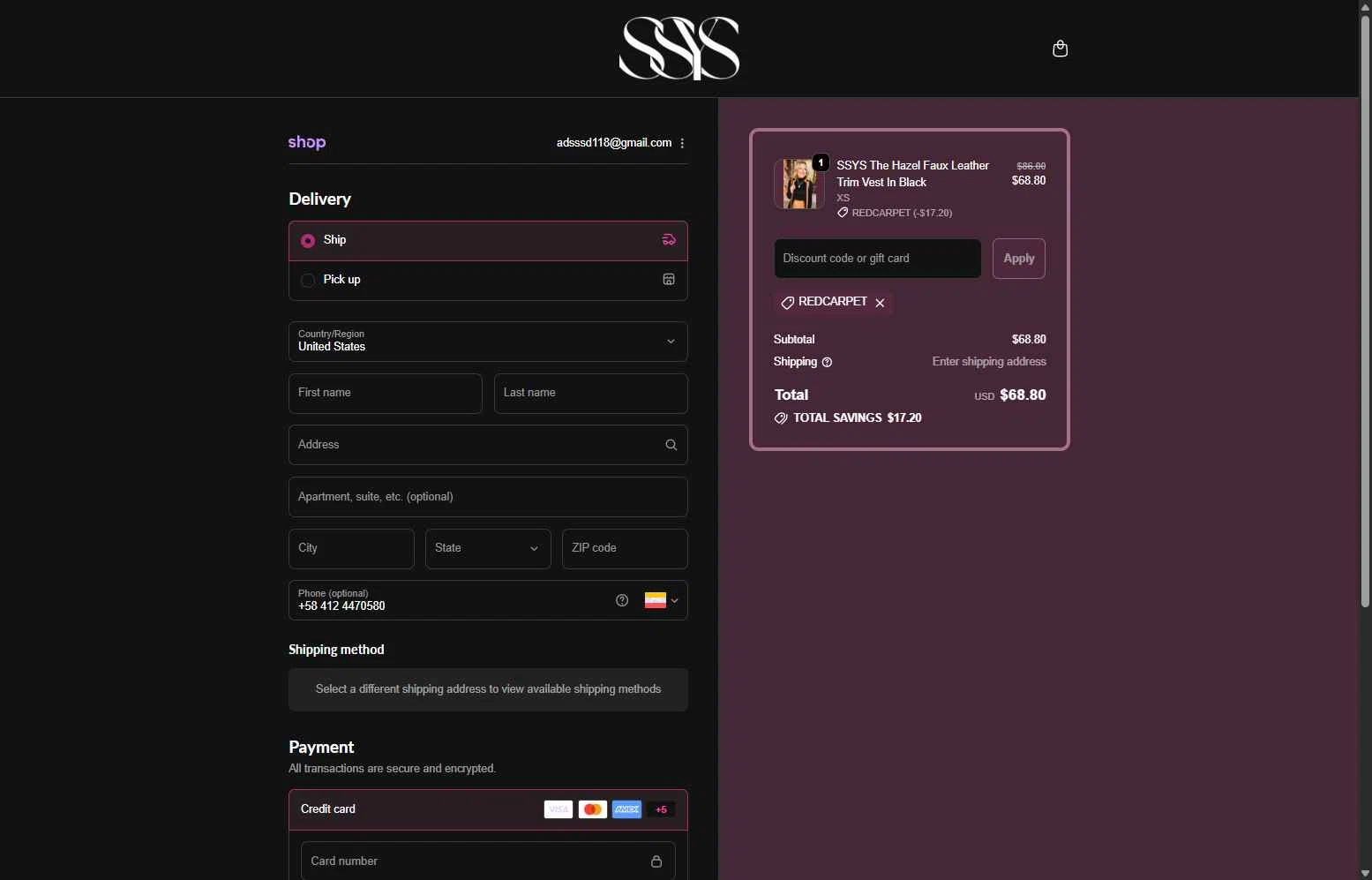This screenshot has width=1372, height=880.
Task: Show the +5 more payment methods
Action: point(661,809)
